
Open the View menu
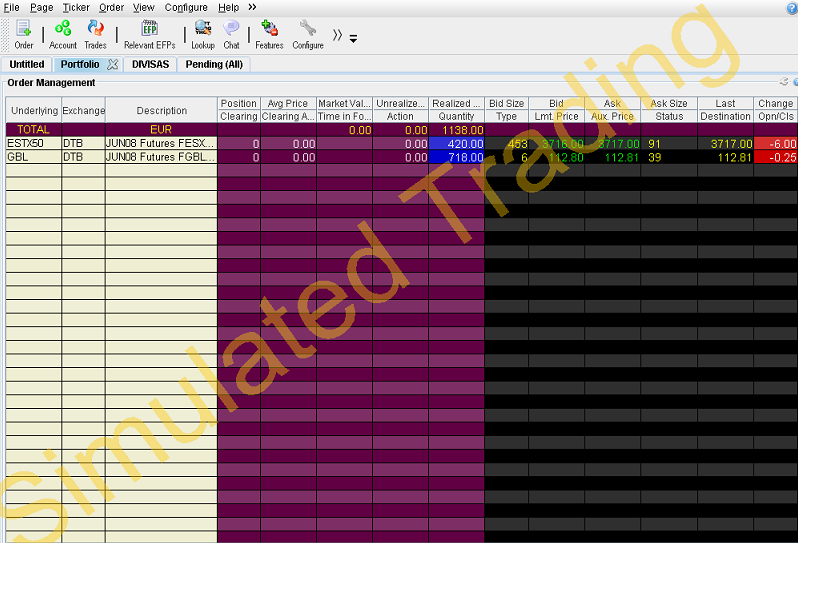[143, 7]
